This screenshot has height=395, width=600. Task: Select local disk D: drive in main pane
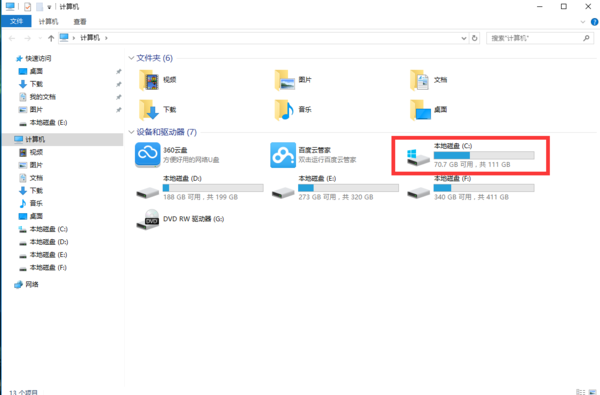199,188
